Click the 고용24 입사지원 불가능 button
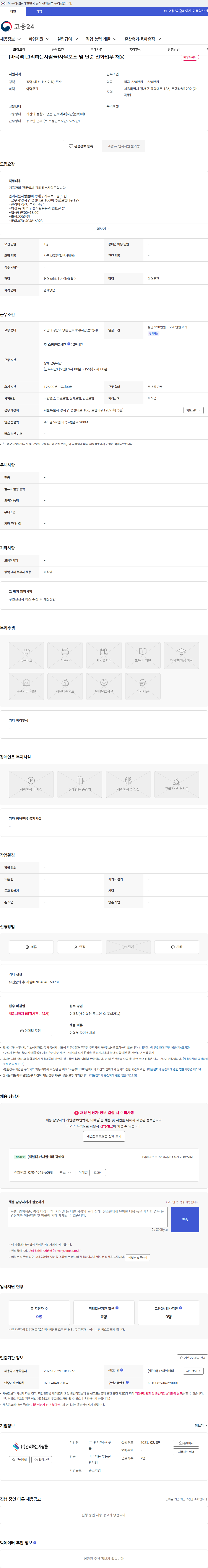This screenshot has height=1568, width=208. pos(123,146)
